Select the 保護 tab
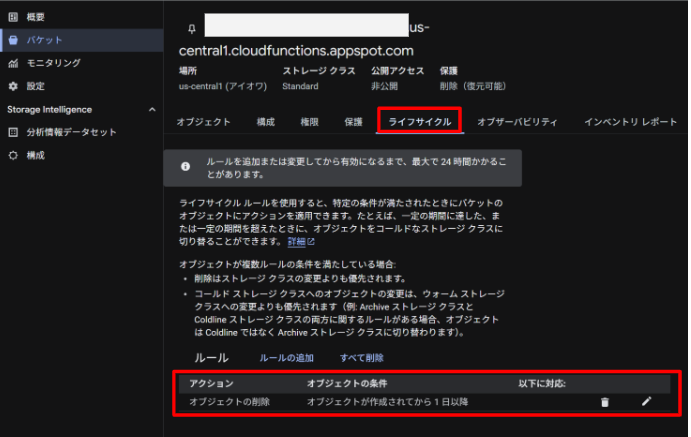691x437 pixels. [x=353, y=122]
